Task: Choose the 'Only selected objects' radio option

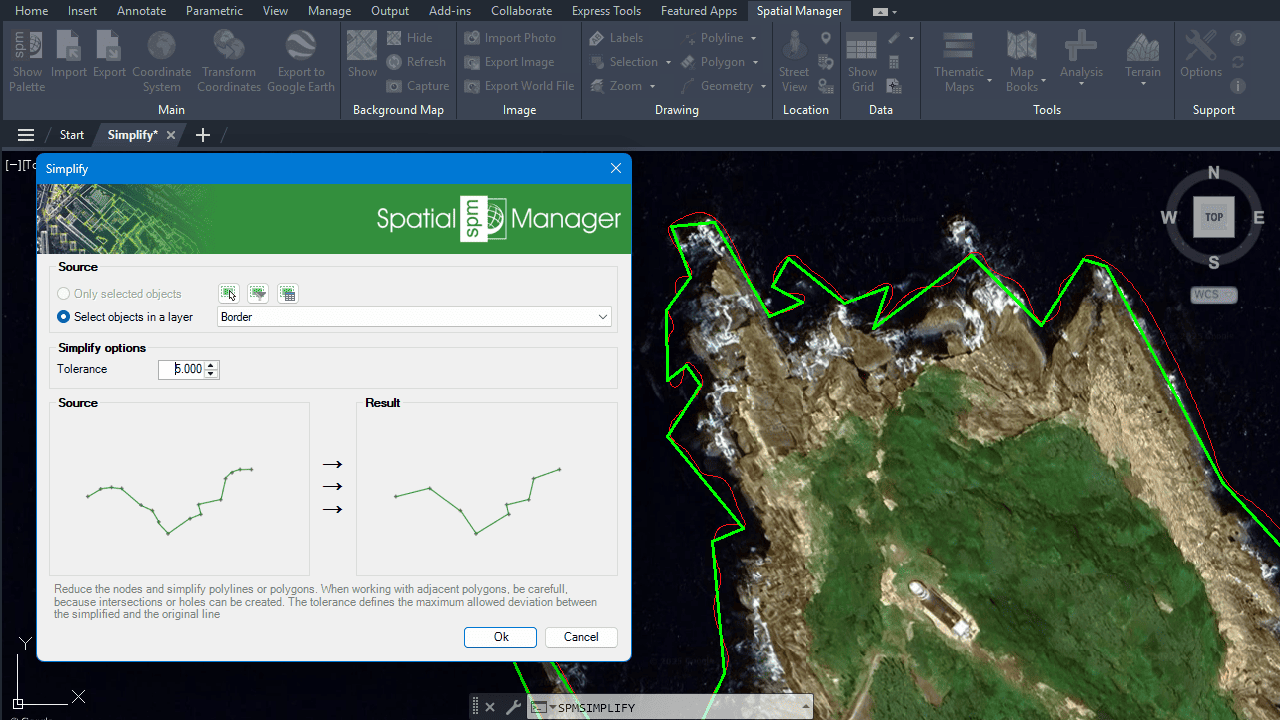Action: 65,294
